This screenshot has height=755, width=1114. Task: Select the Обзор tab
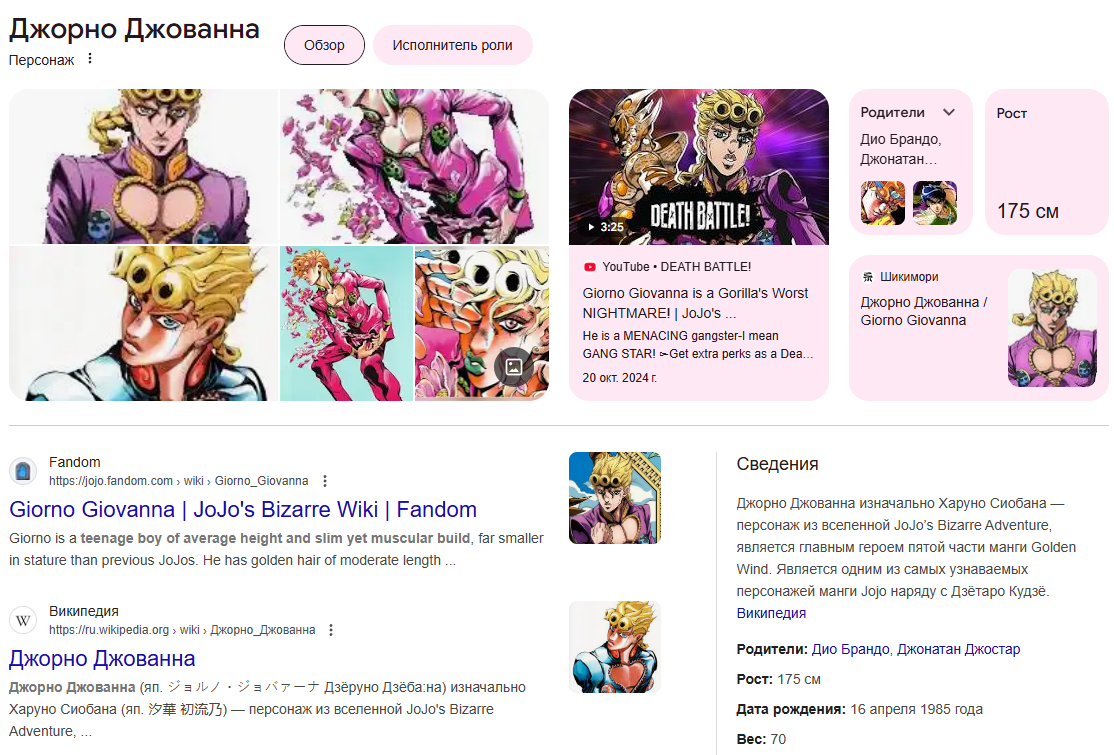click(x=324, y=45)
